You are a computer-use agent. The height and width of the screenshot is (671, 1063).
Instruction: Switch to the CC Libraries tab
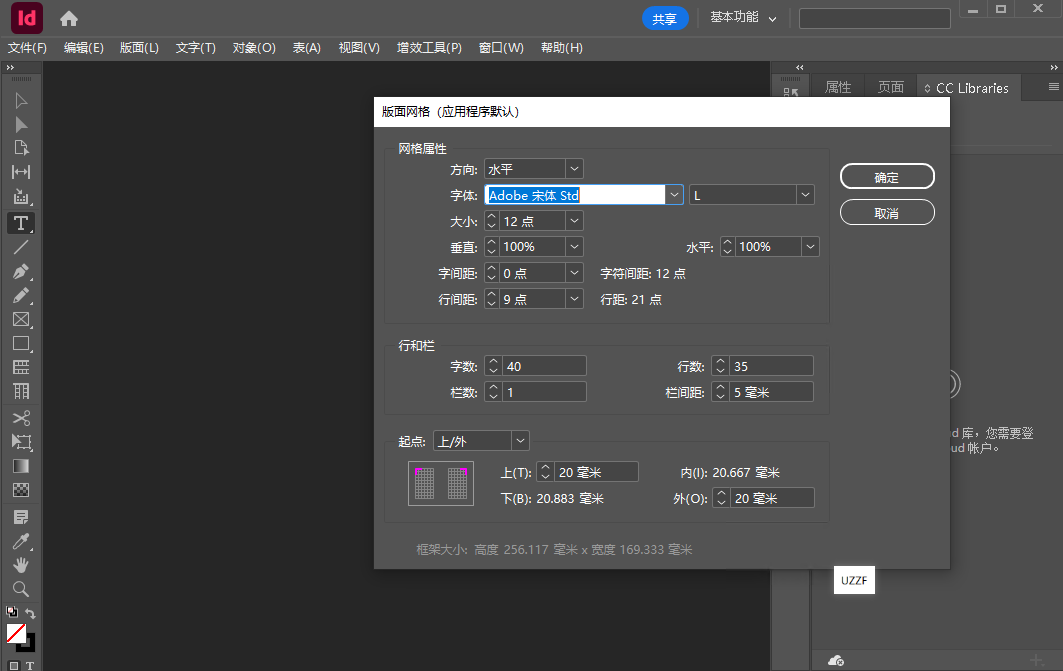pos(968,88)
